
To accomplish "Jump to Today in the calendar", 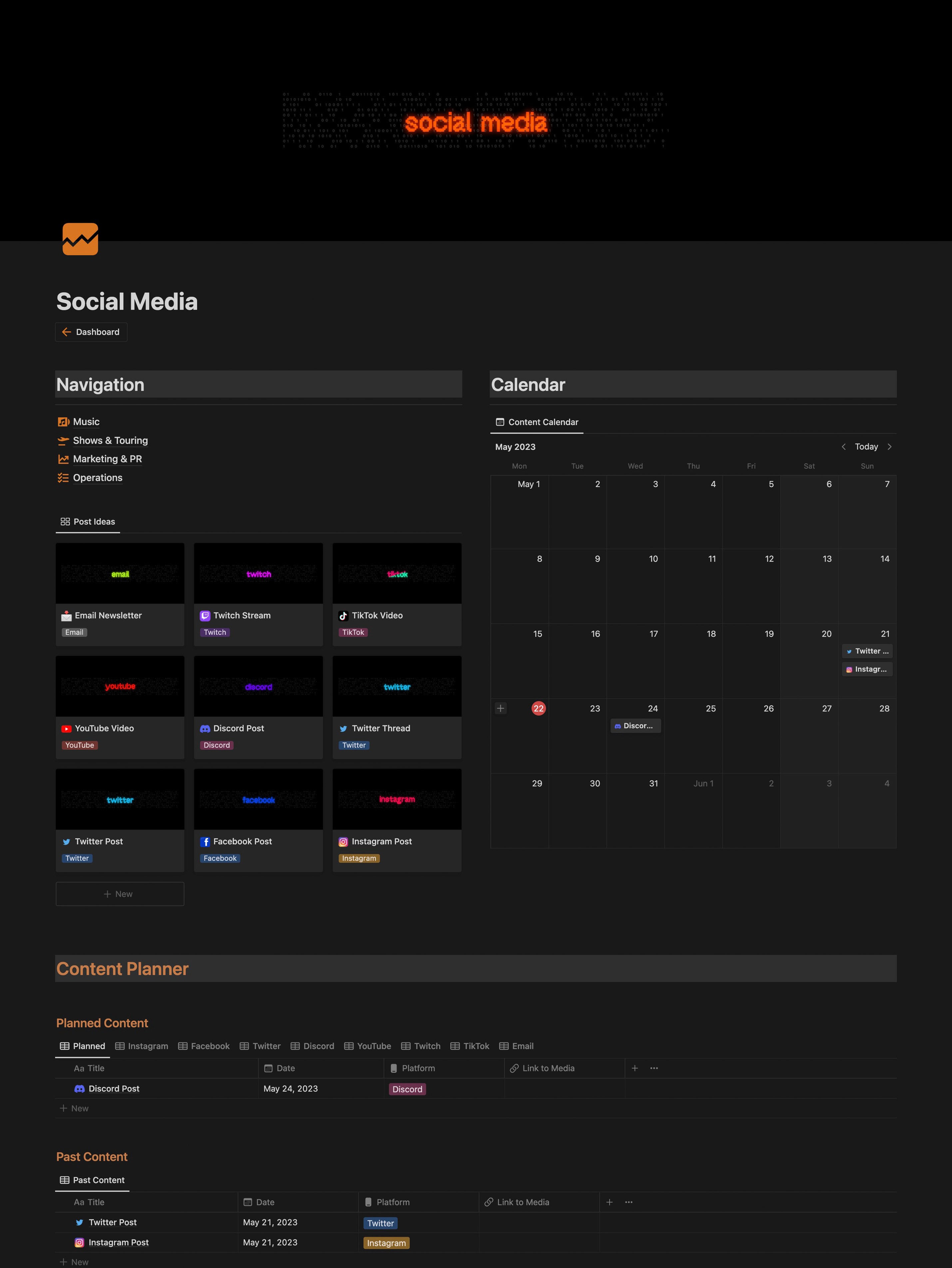I will pos(866,447).
